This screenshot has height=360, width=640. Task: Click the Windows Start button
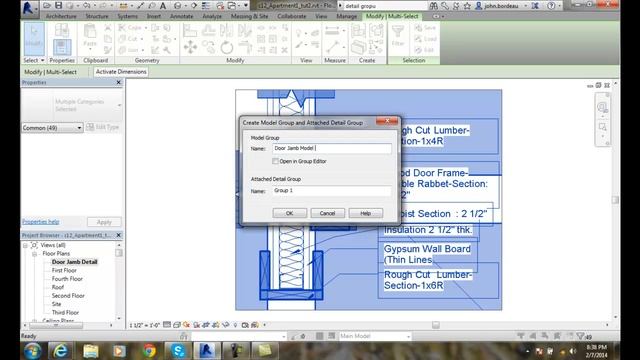pyautogui.click(x=32, y=351)
